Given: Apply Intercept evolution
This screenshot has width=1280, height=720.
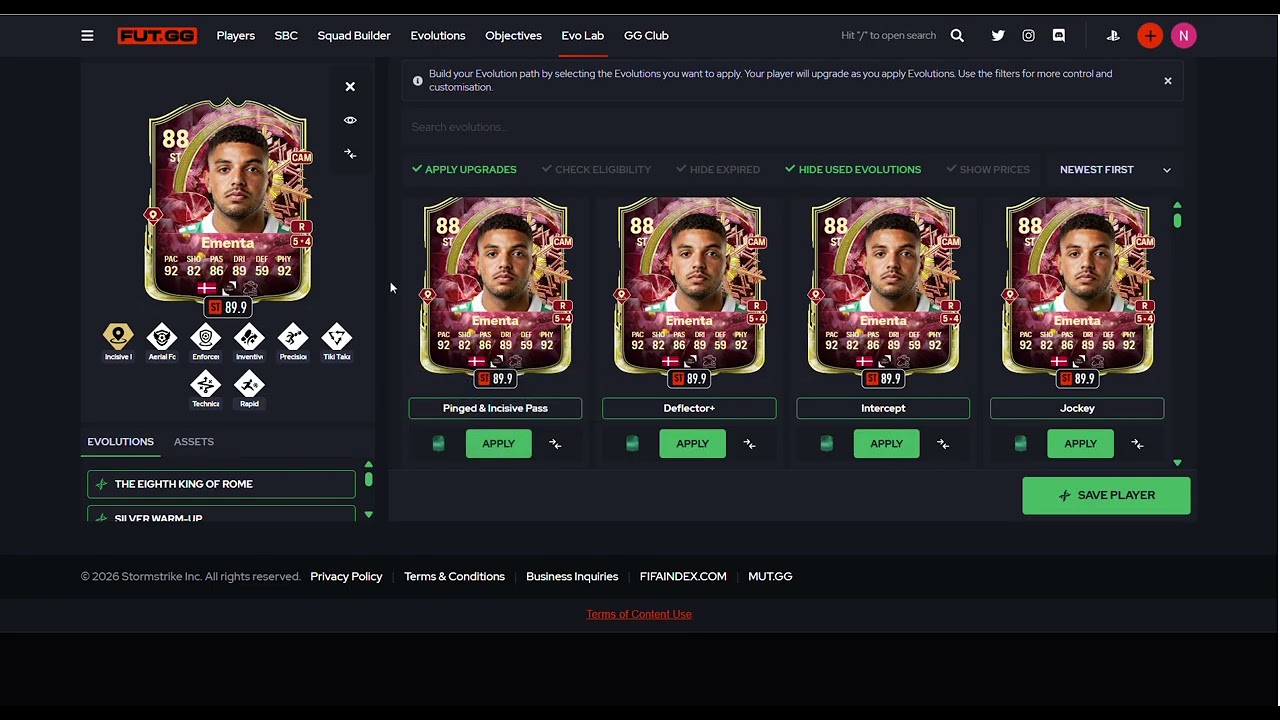Looking at the screenshot, I should [x=886, y=444].
